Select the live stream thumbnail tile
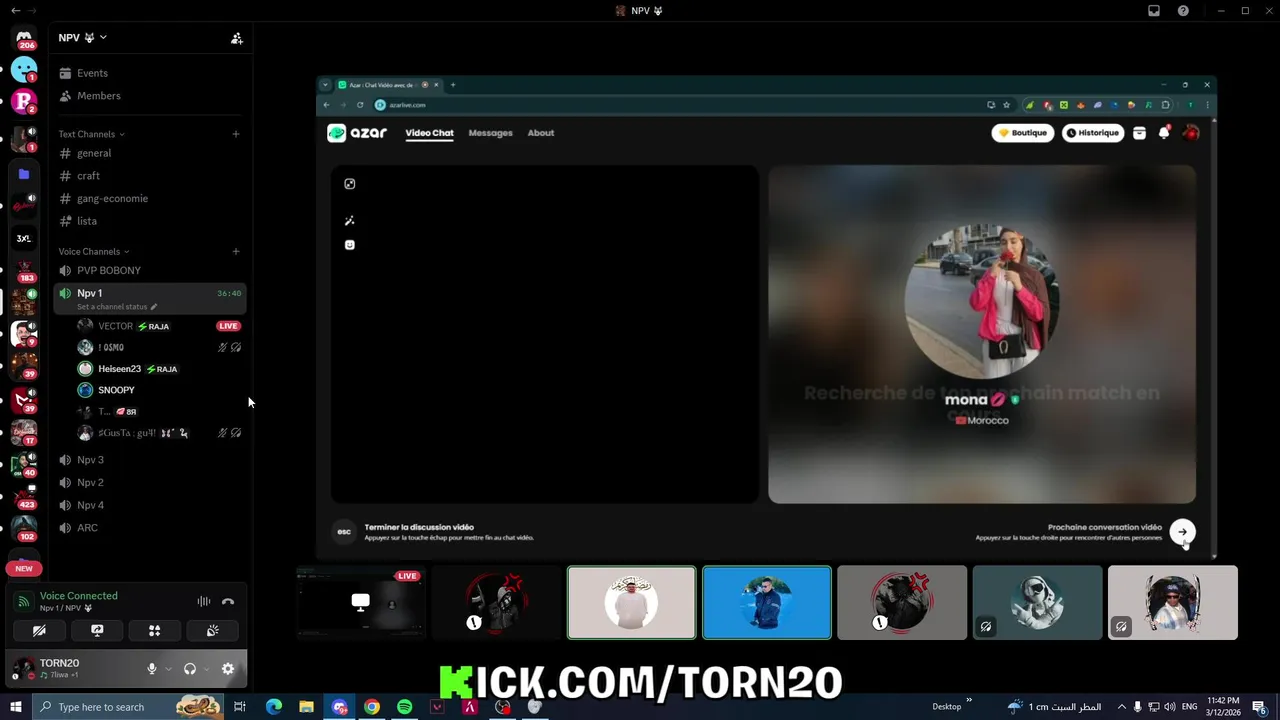The height and width of the screenshot is (720, 1280). click(361, 603)
